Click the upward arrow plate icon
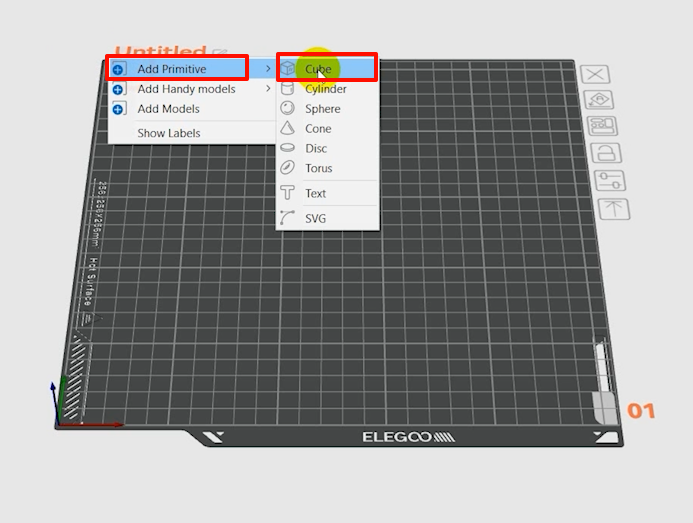This screenshot has width=693, height=523. [613, 209]
